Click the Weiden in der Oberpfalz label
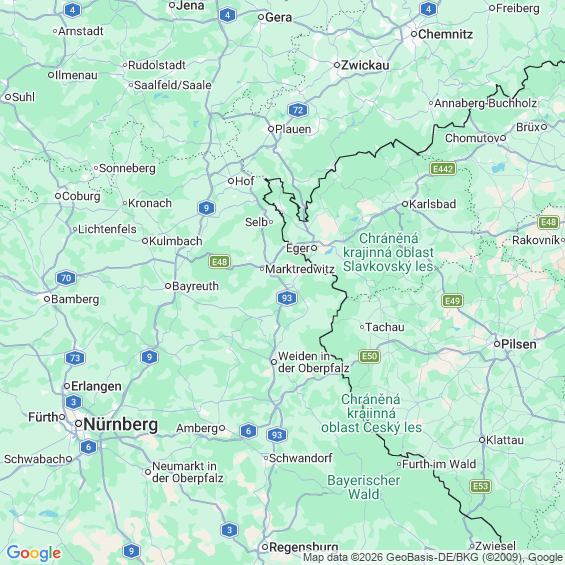Image resolution: width=565 pixels, height=565 pixels. point(313,362)
